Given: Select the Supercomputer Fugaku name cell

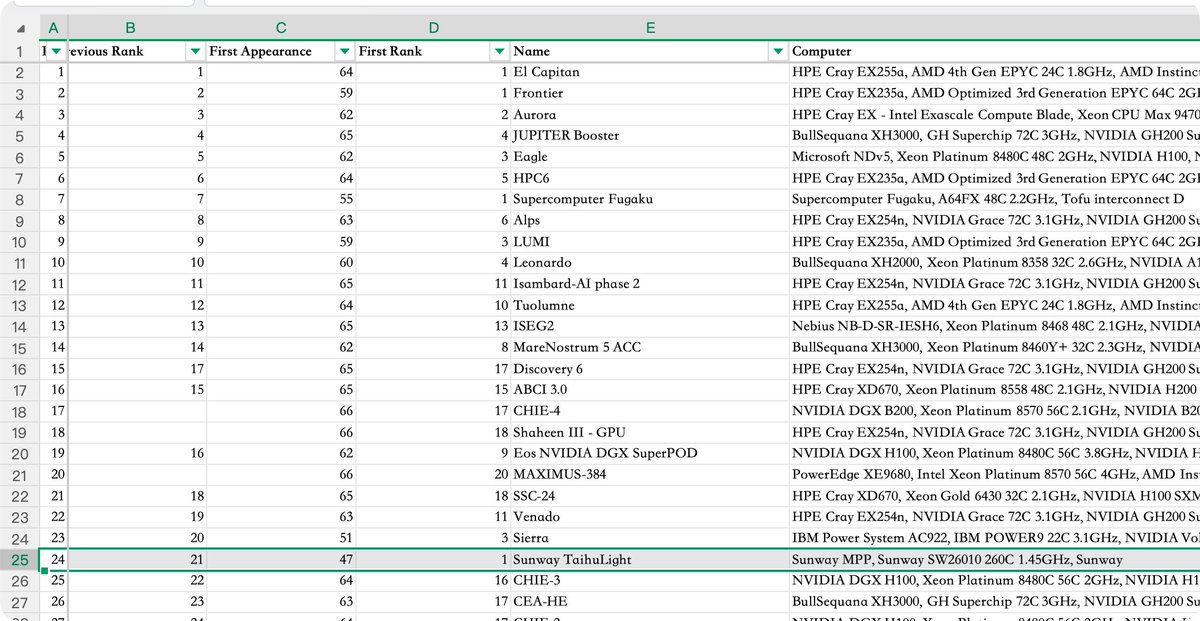Looking at the screenshot, I should pos(650,199).
